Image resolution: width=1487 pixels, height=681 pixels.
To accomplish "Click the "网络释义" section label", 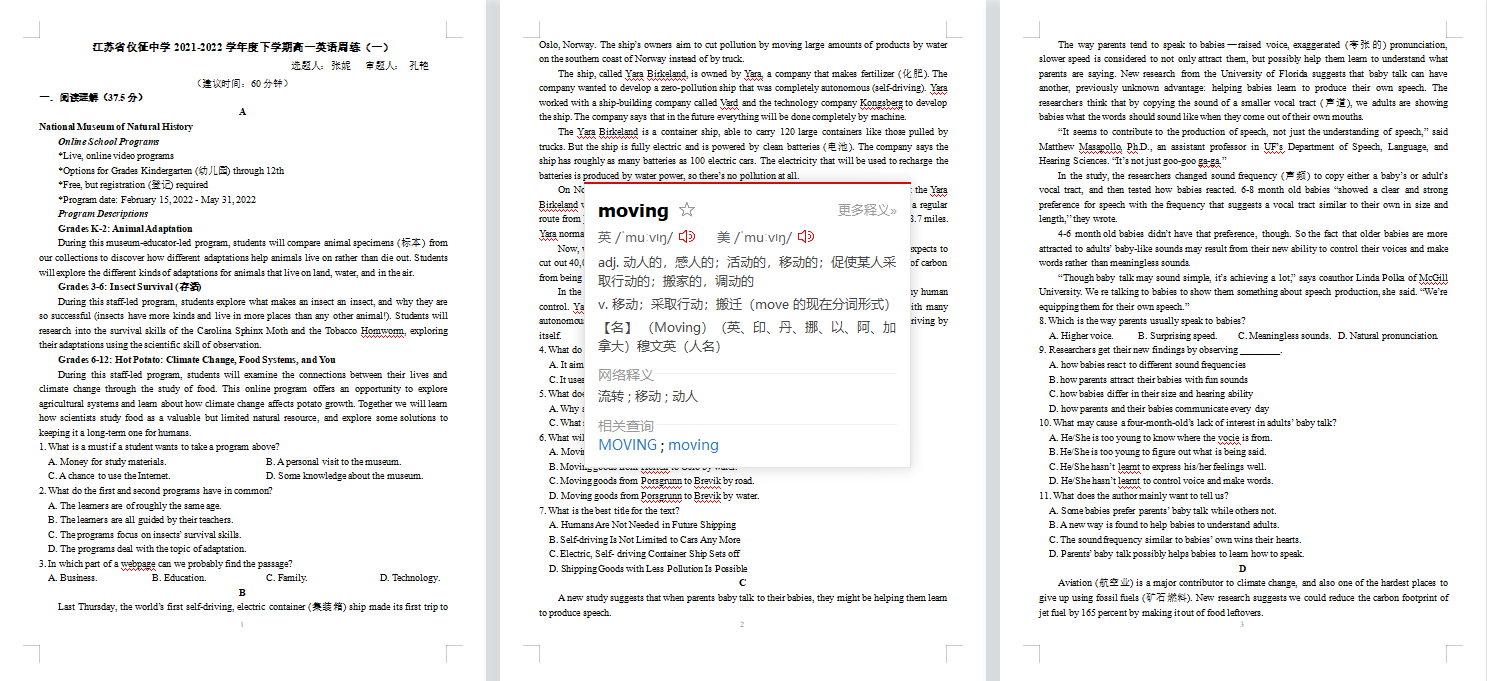I will (x=626, y=374).
